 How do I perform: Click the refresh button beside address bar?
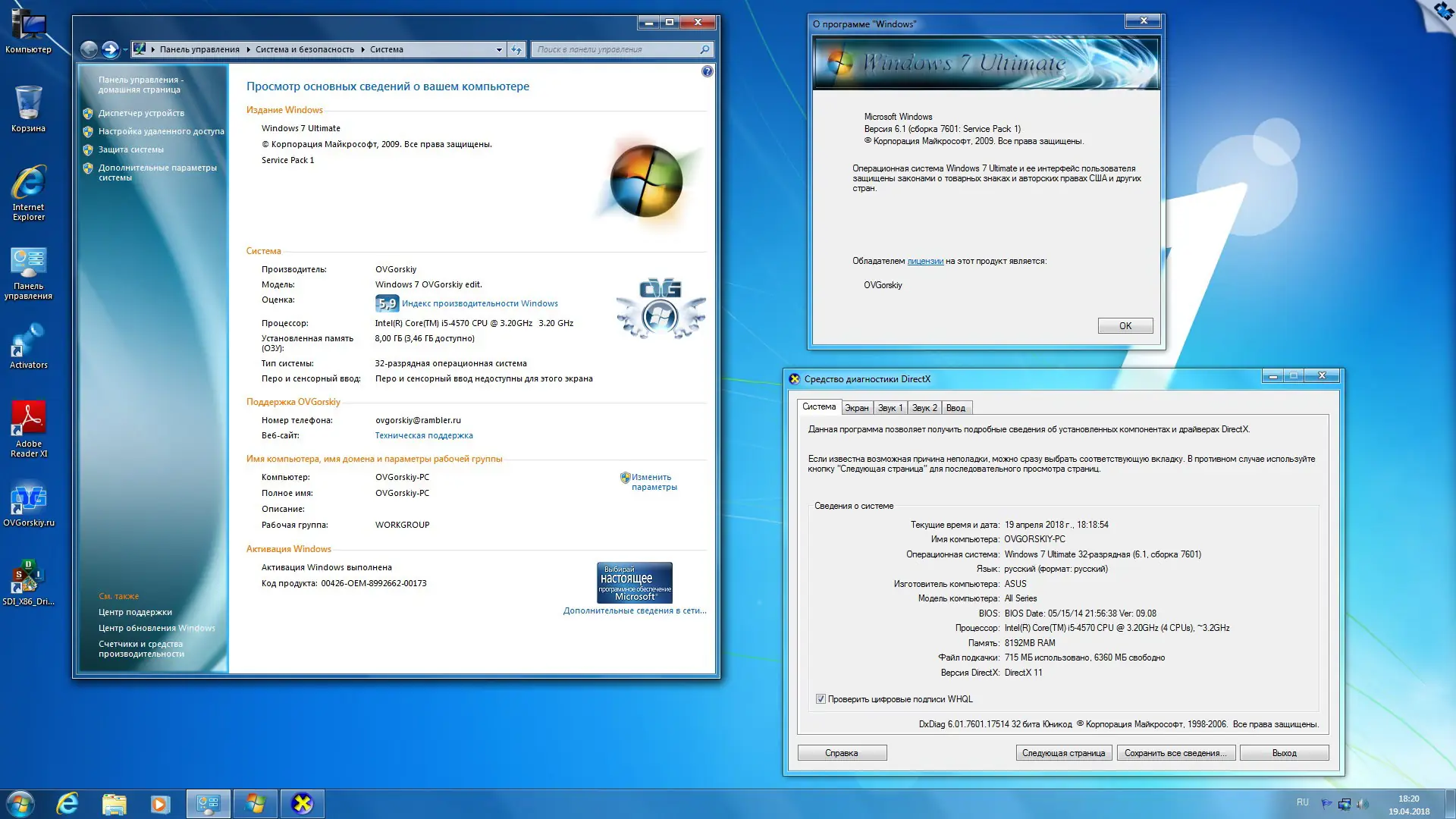tap(516, 50)
